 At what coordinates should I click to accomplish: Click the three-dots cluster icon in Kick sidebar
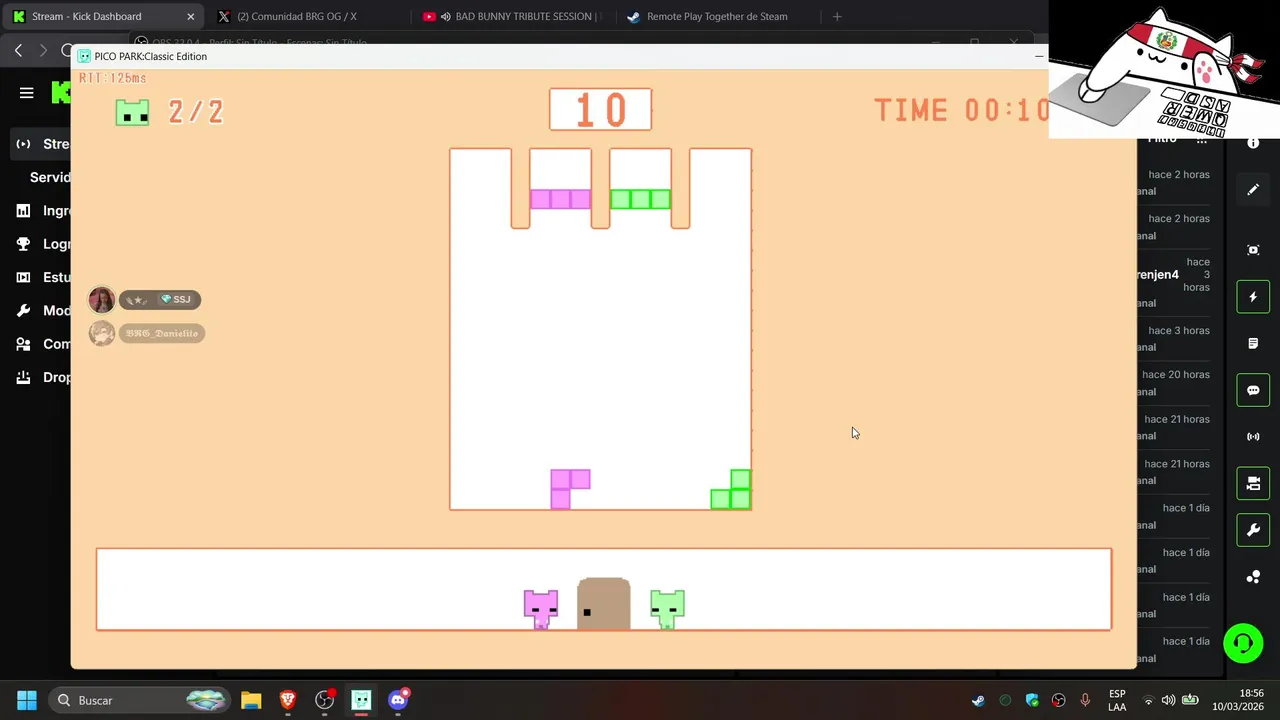point(1253,577)
